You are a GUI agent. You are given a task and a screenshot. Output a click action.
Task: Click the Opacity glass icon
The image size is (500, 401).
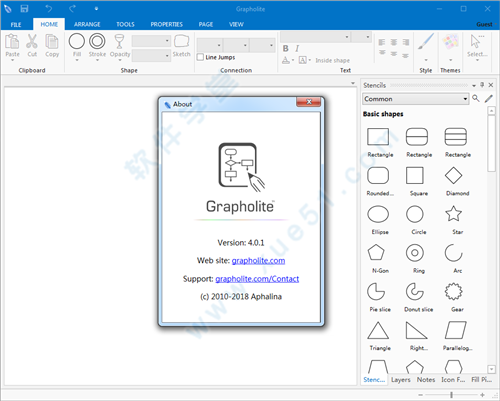(x=119, y=41)
